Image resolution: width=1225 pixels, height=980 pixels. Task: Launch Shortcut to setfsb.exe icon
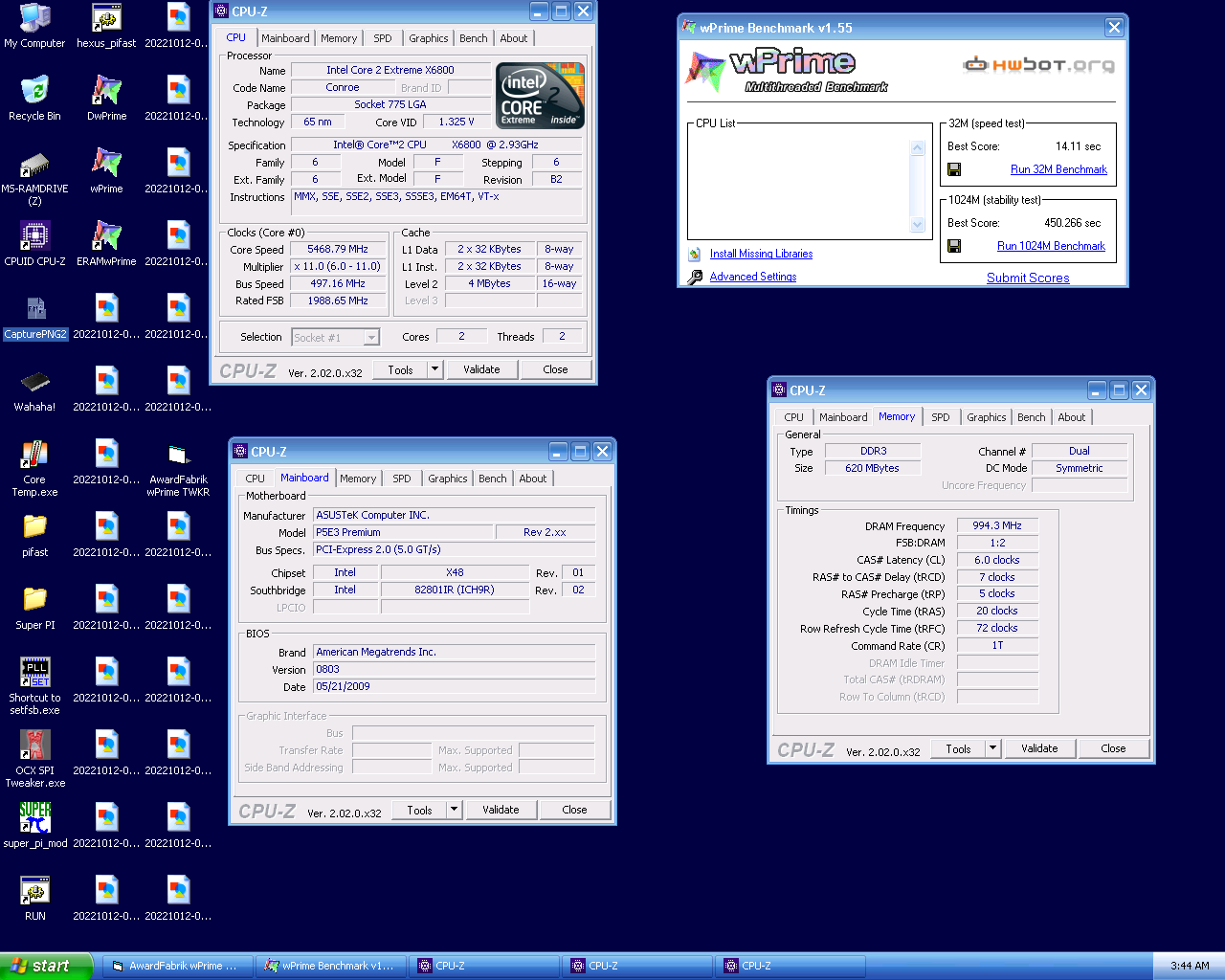pyautogui.click(x=34, y=686)
